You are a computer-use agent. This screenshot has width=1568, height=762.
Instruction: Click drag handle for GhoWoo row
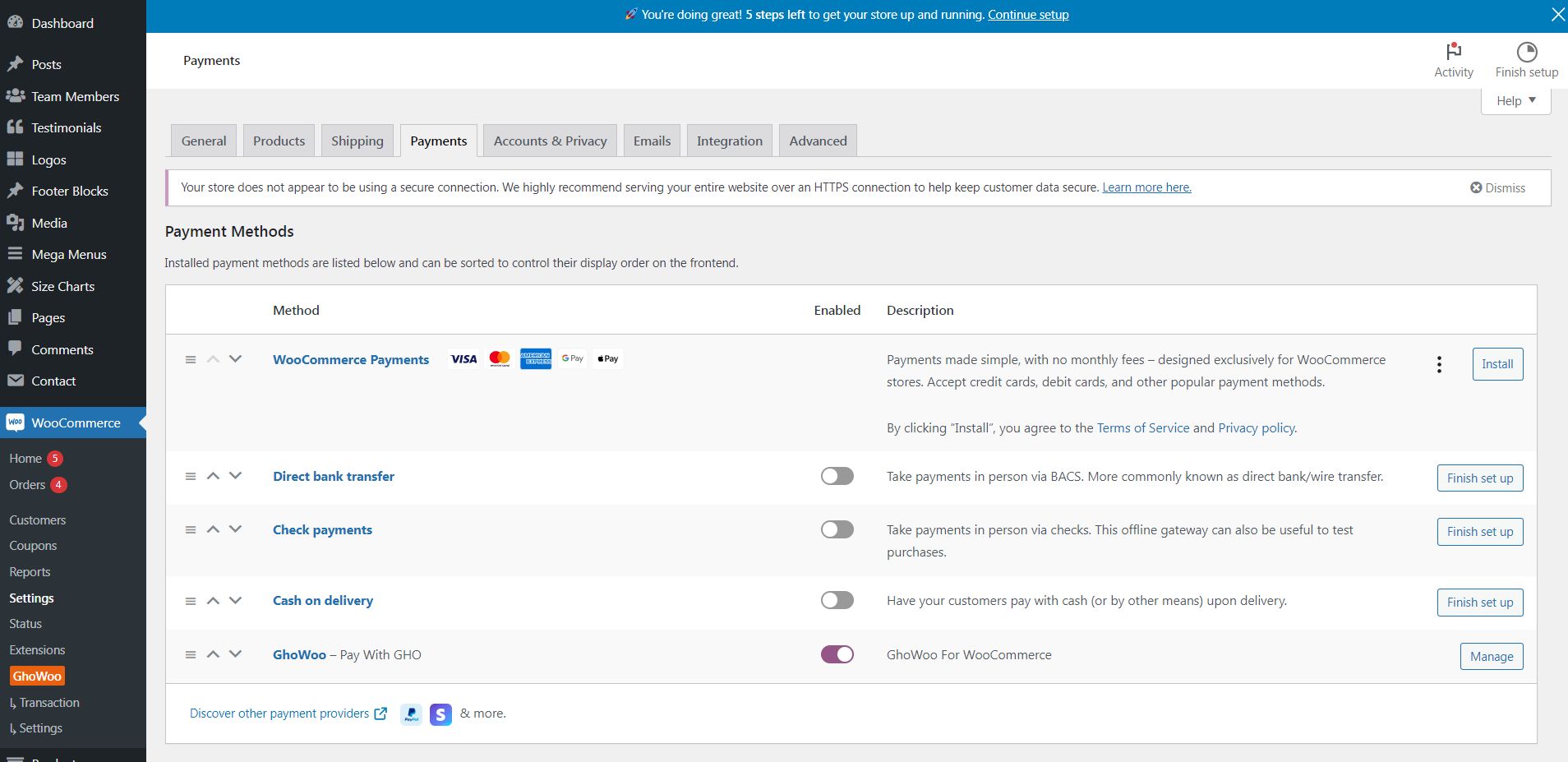191,654
